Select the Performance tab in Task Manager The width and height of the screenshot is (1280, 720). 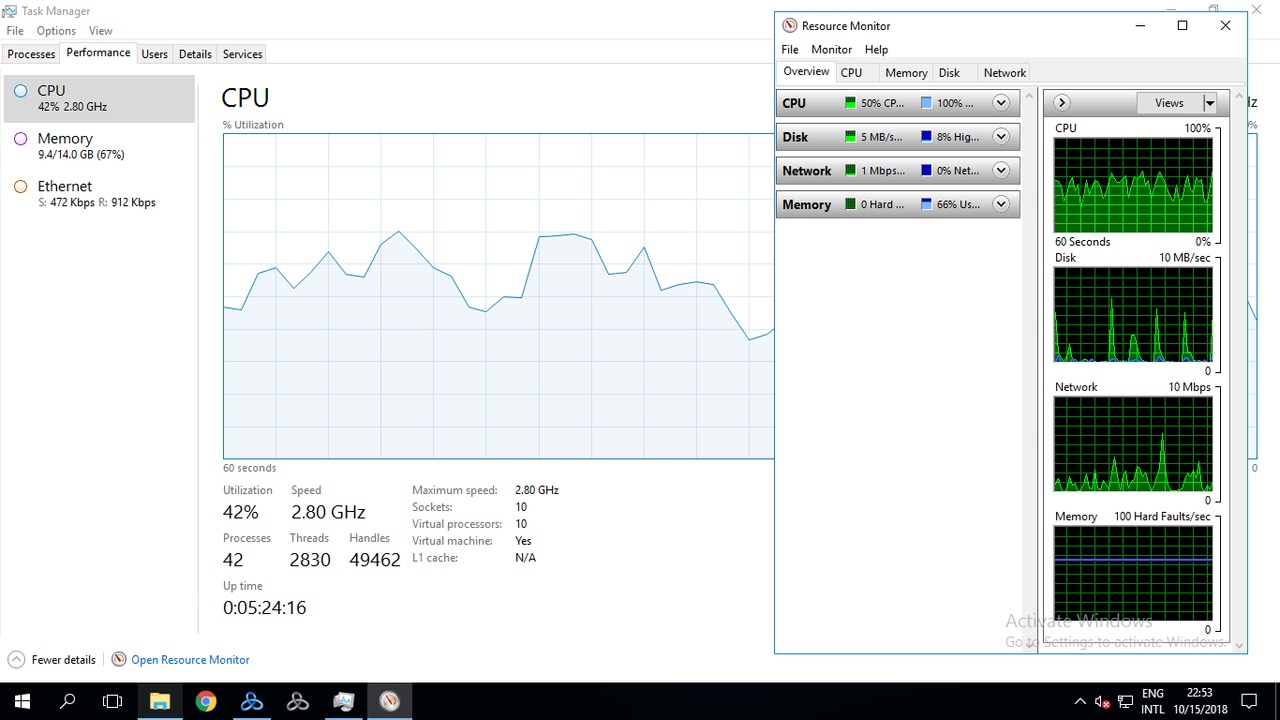[98, 53]
